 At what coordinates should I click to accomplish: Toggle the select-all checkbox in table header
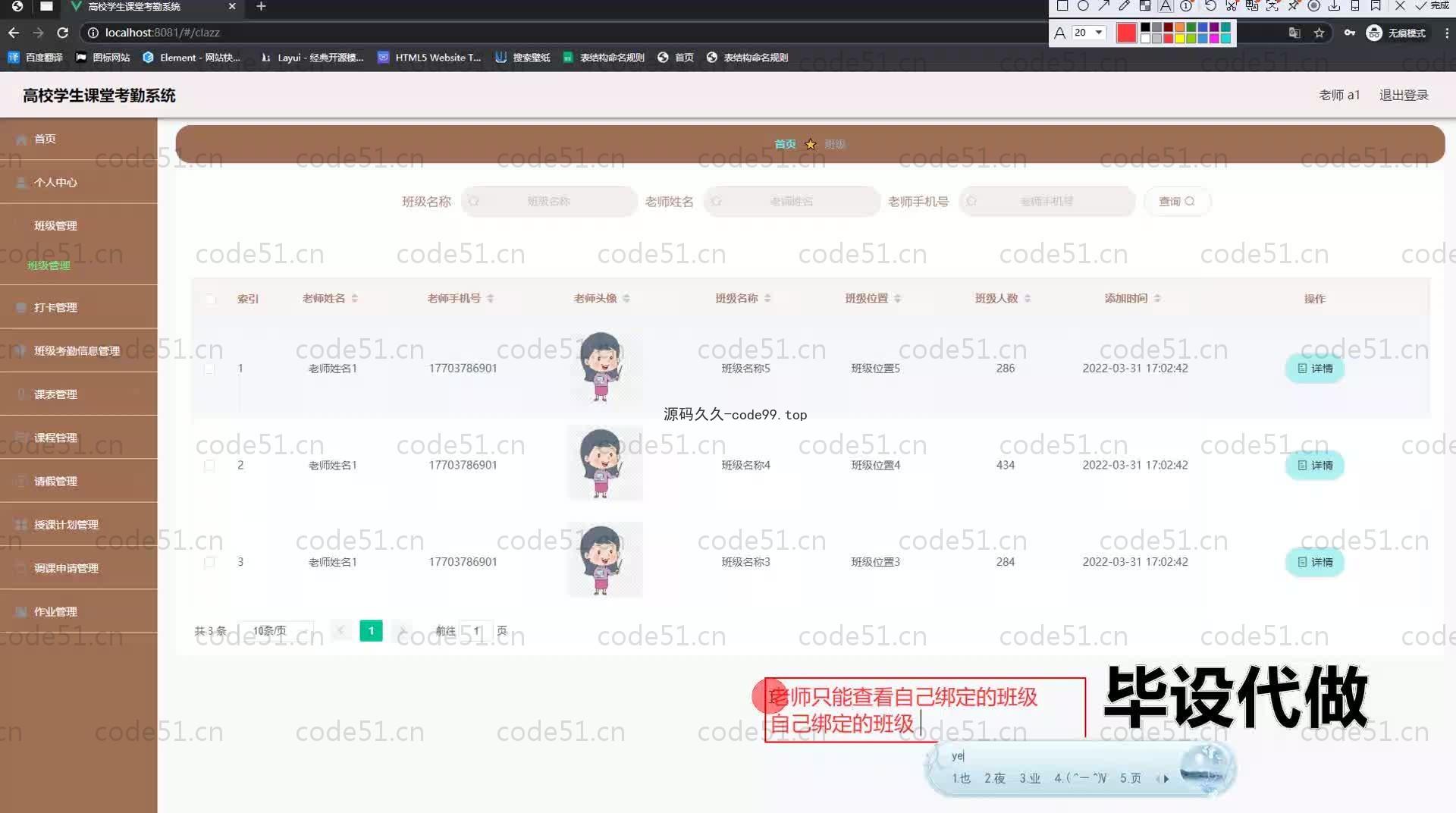tap(211, 299)
